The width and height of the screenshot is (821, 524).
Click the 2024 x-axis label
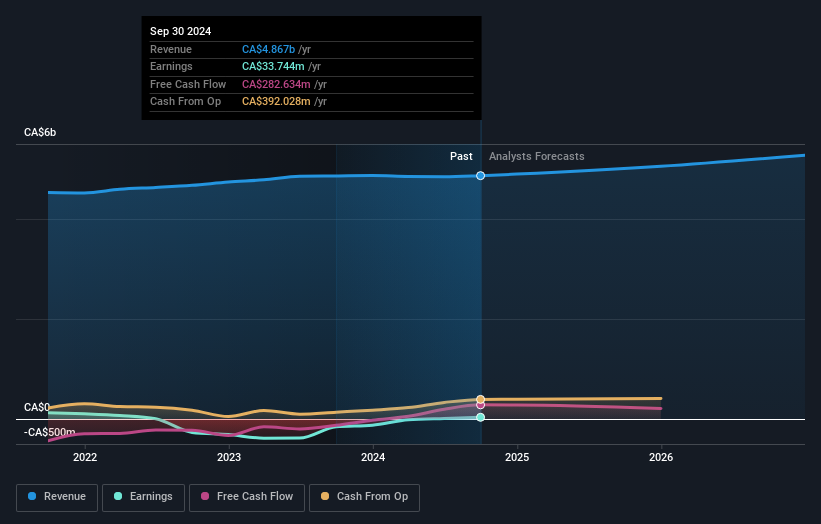point(373,457)
